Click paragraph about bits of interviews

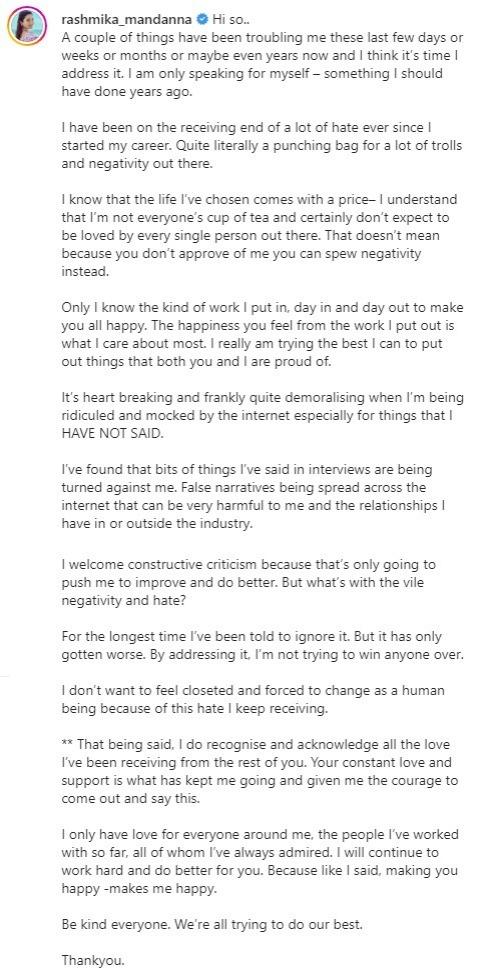[255, 497]
